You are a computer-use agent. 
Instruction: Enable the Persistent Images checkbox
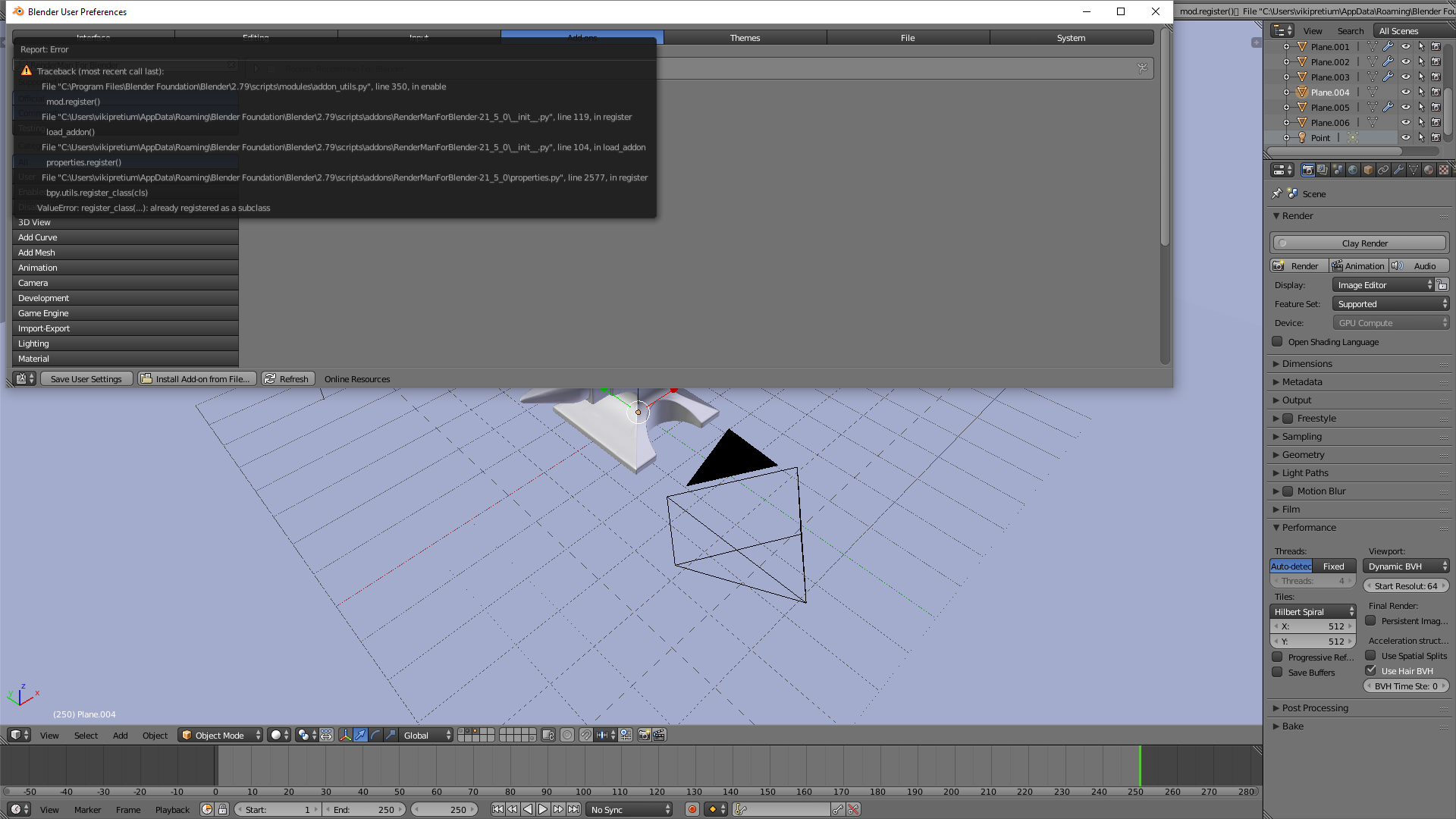click(x=1371, y=620)
